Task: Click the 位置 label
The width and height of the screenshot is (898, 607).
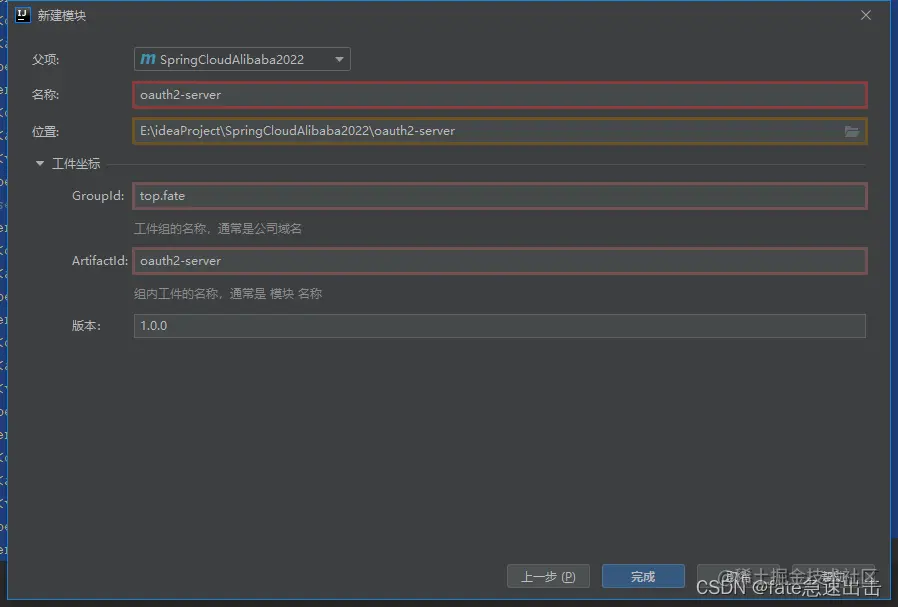Action: (45, 132)
